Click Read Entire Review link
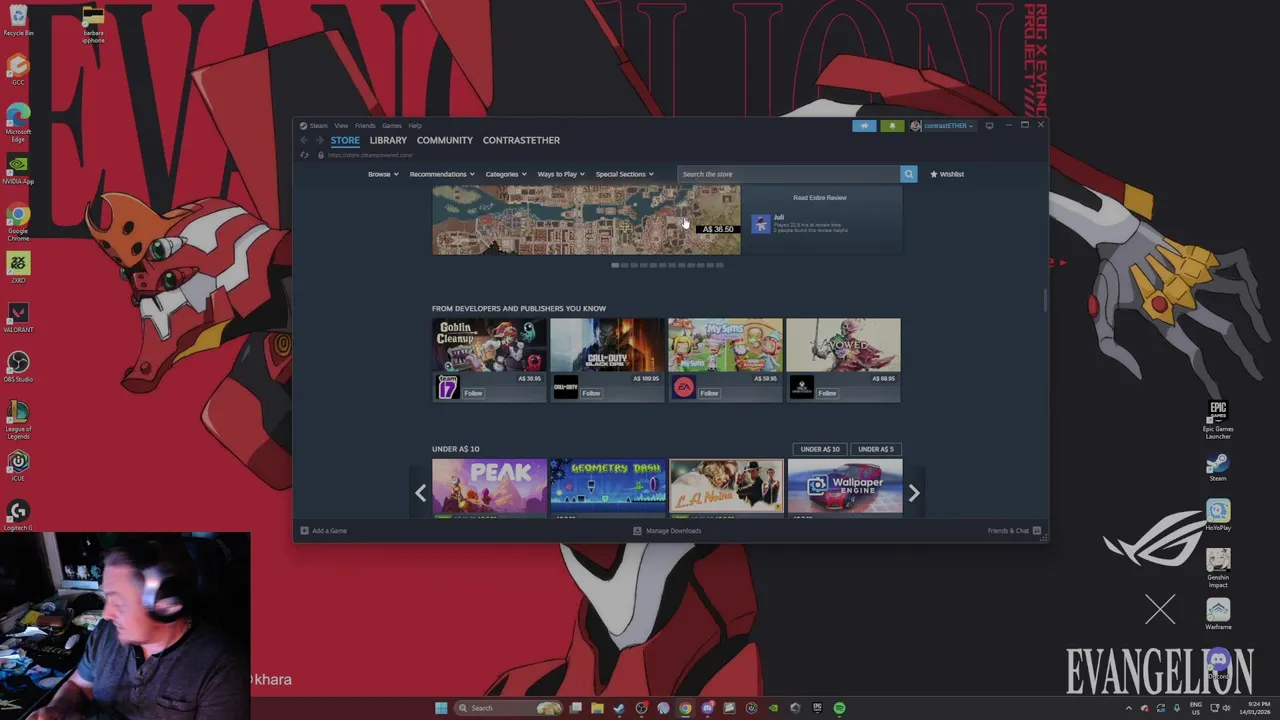The image size is (1280, 720). pyautogui.click(x=820, y=198)
